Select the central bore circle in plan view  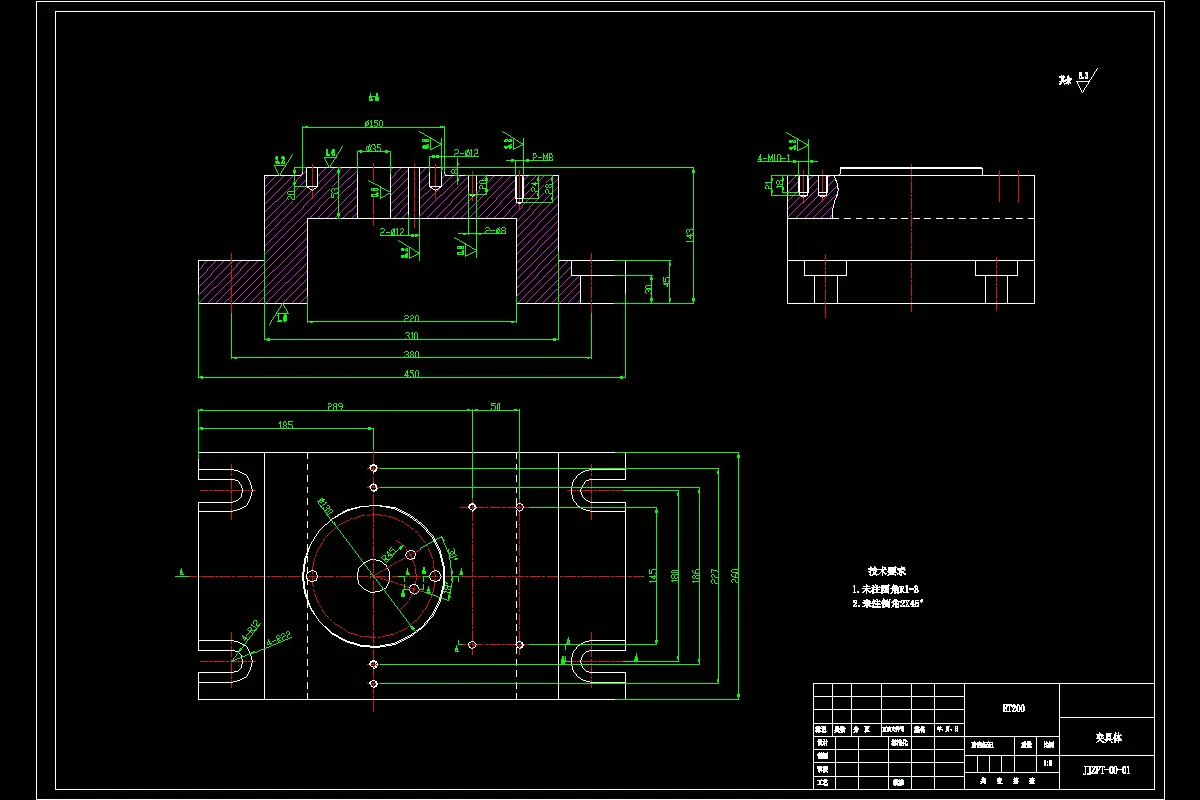point(373,575)
